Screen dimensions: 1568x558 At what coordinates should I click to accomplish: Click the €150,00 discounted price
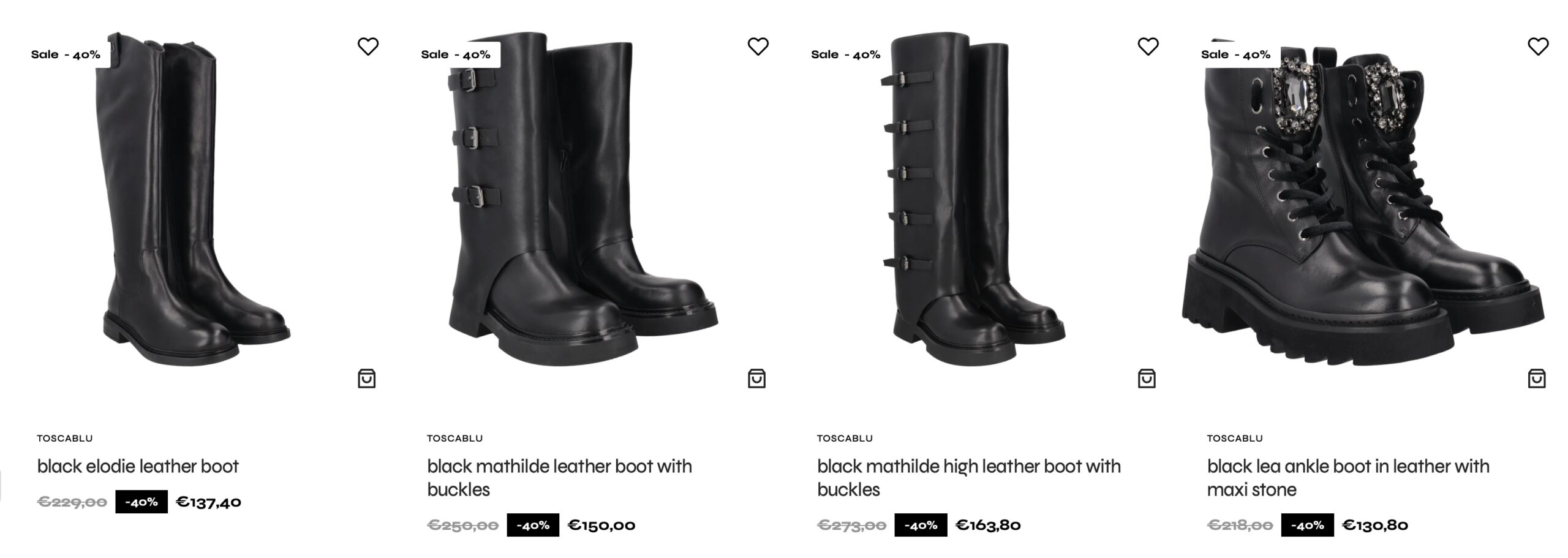click(x=601, y=525)
